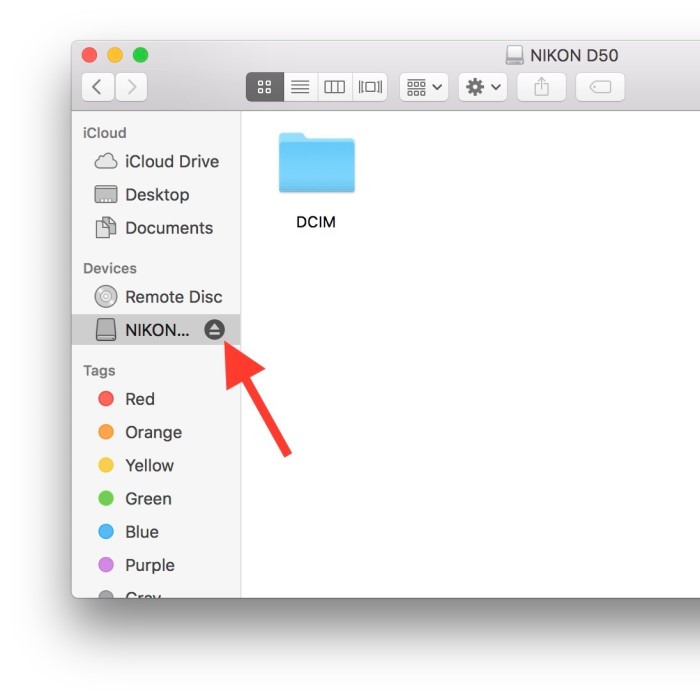Open iCloud Drive in sidebar
This screenshot has width=700, height=700.
coord(156,162)
